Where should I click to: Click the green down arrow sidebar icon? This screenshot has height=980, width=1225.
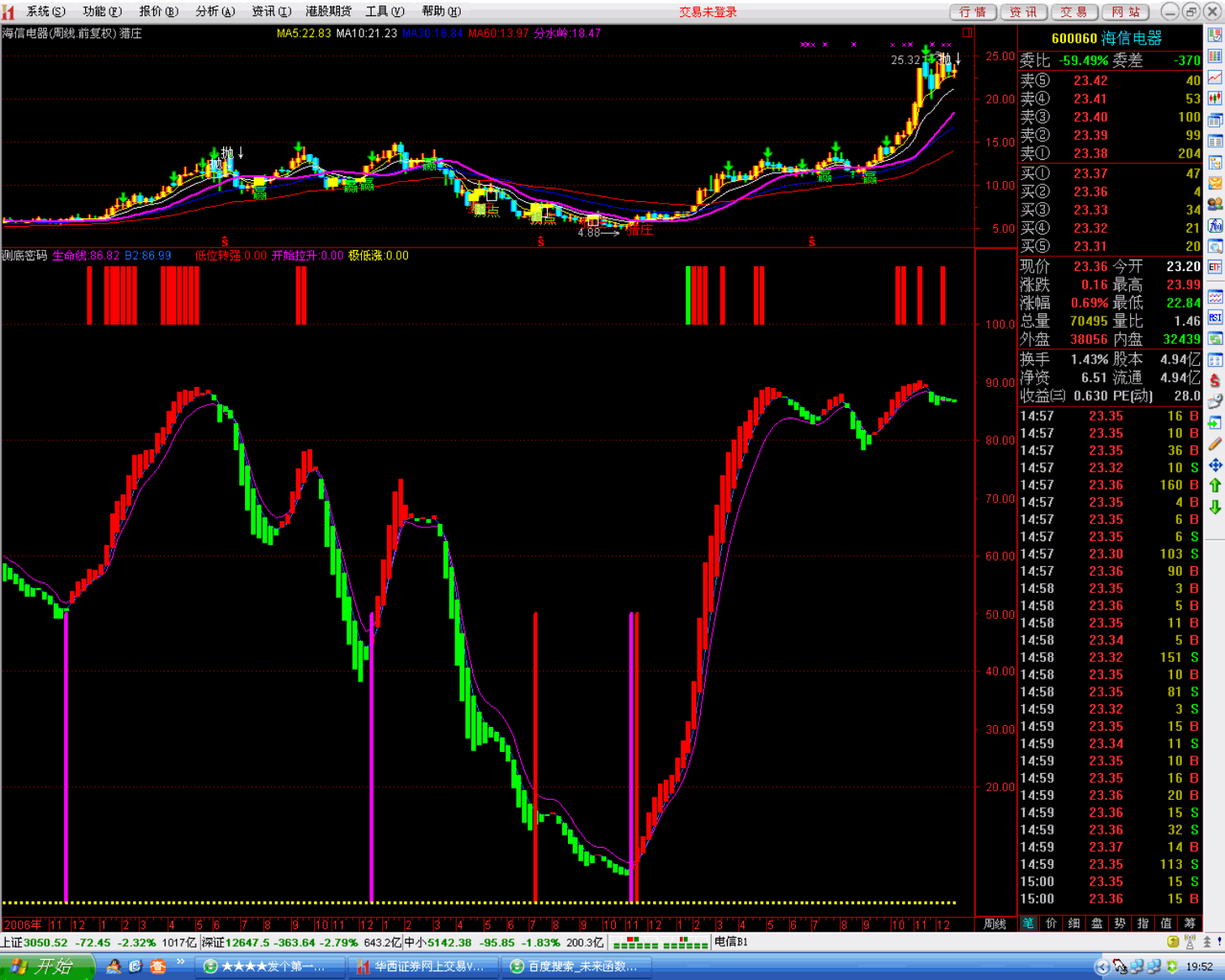(1214, 507)
